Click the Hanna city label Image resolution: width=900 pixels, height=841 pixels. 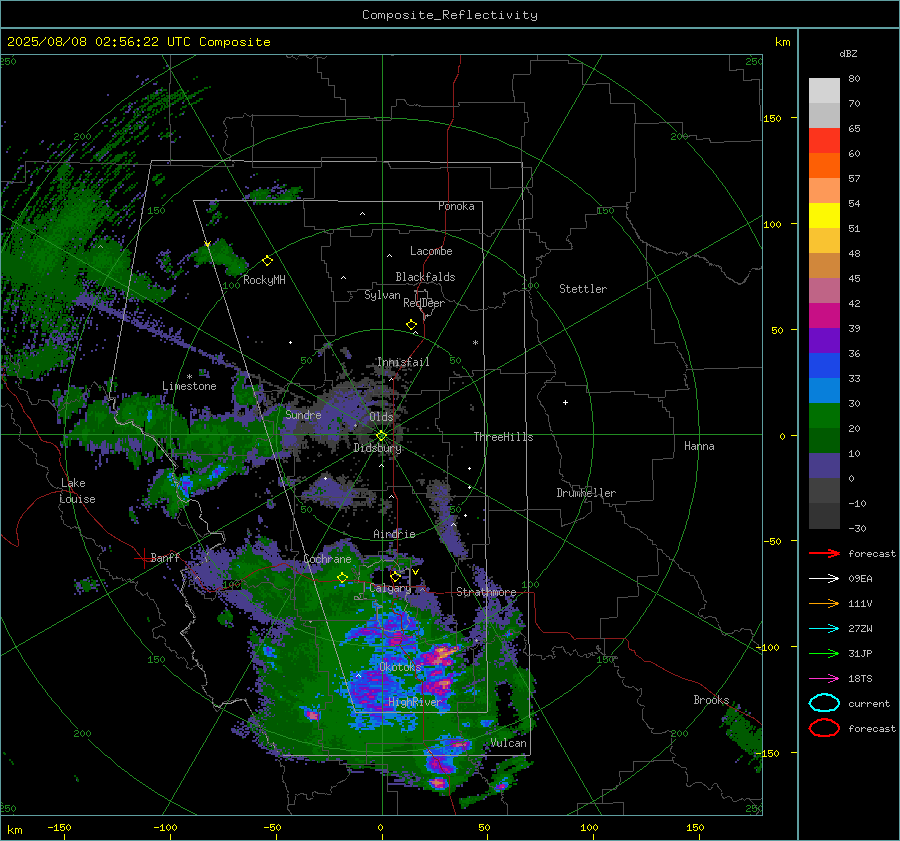click(x=699, y=446)
